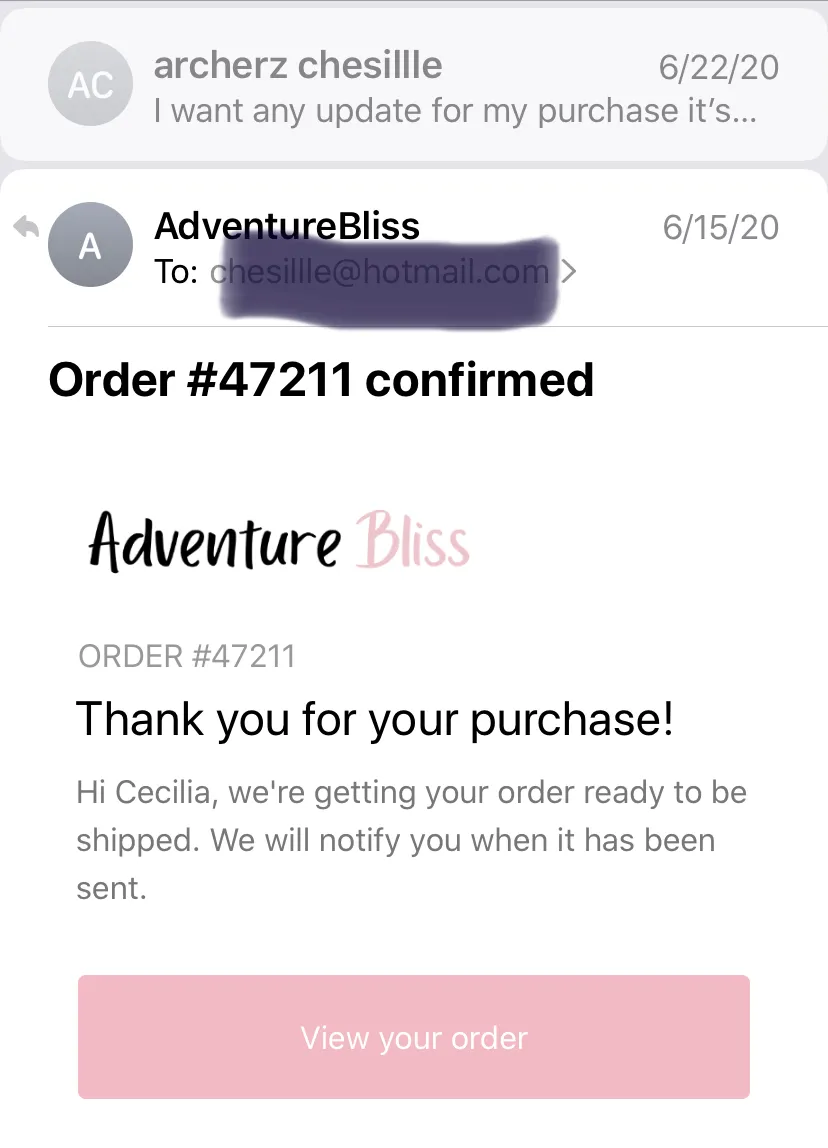
Task: Click the To: field label
Action: [x=176, y=272]
